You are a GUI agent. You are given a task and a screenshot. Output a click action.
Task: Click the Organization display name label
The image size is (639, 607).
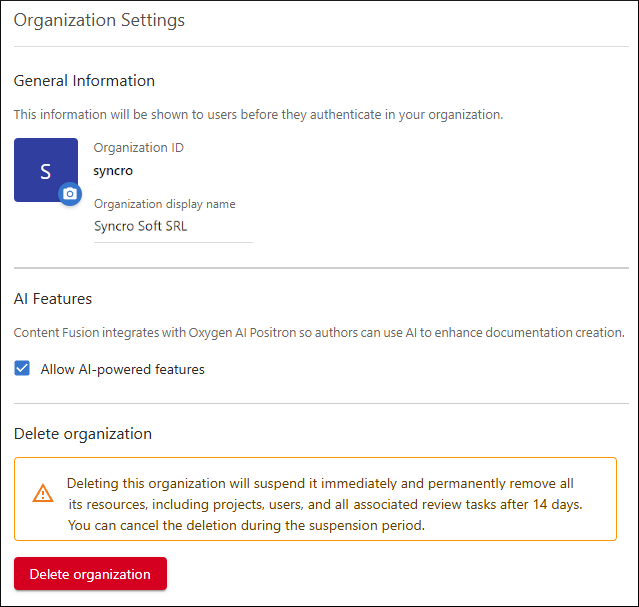pyautogui.click(x=164, y=204)
